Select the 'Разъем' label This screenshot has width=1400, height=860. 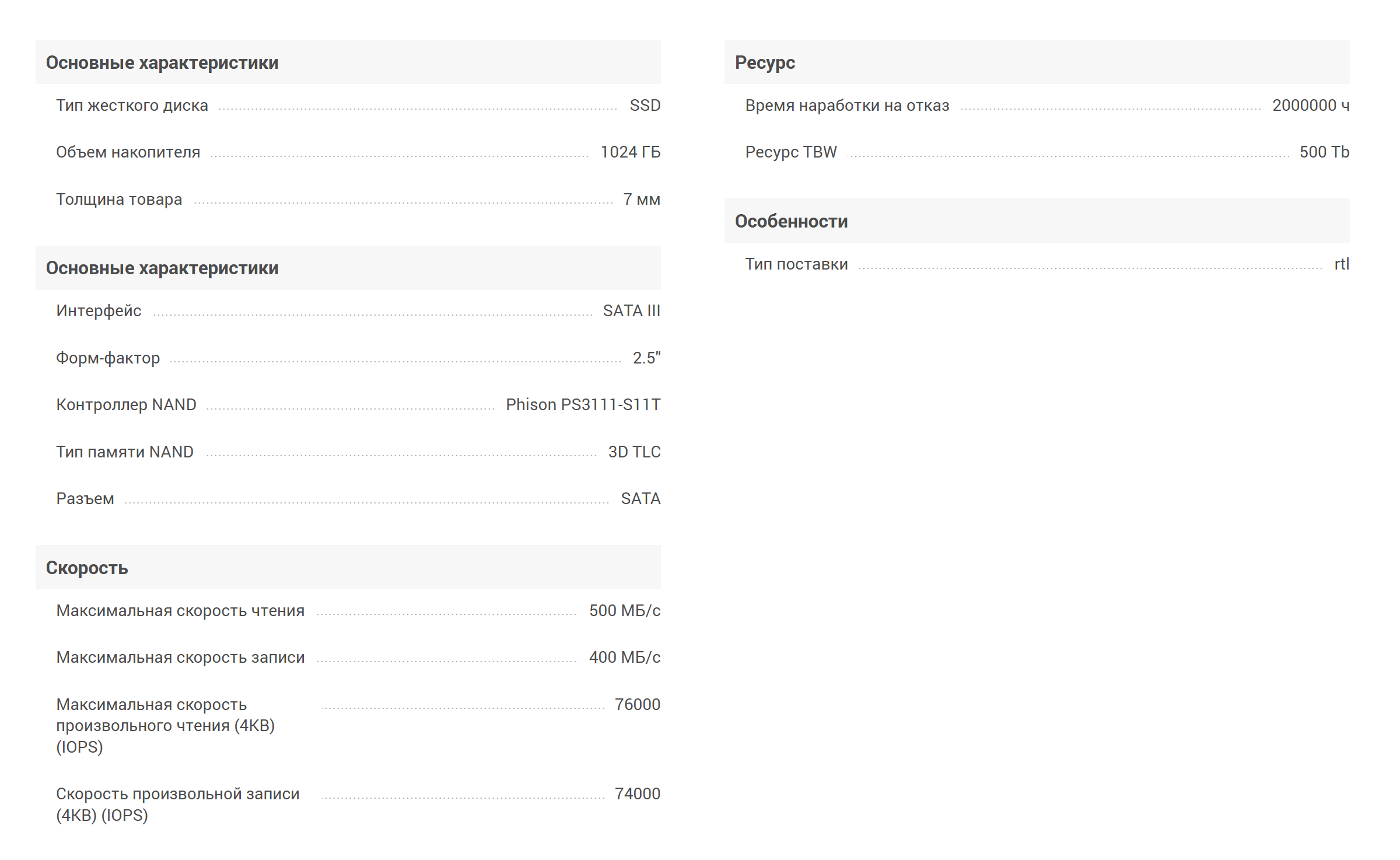click(85, 499)
